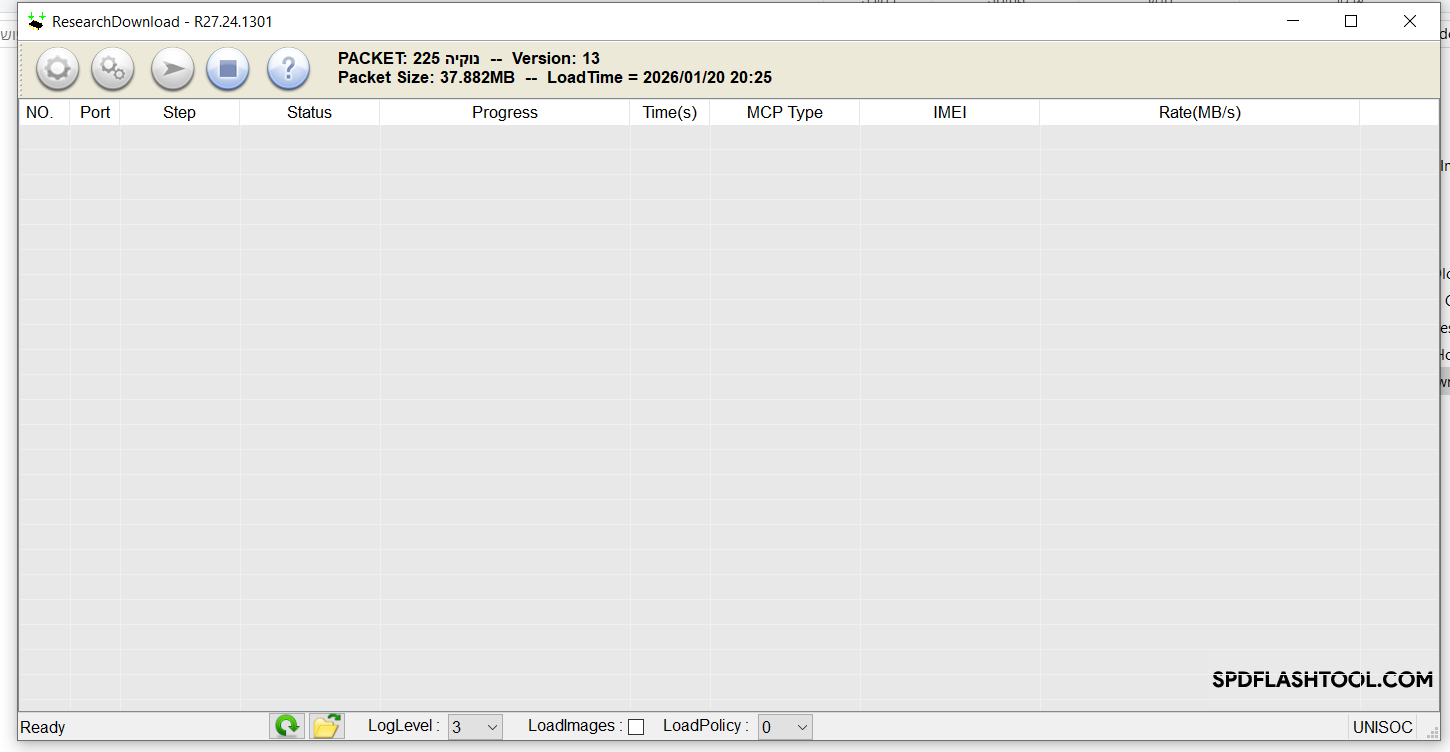Click the Port column header
This screenshot has width=1450, height=752.
point(95,112)
